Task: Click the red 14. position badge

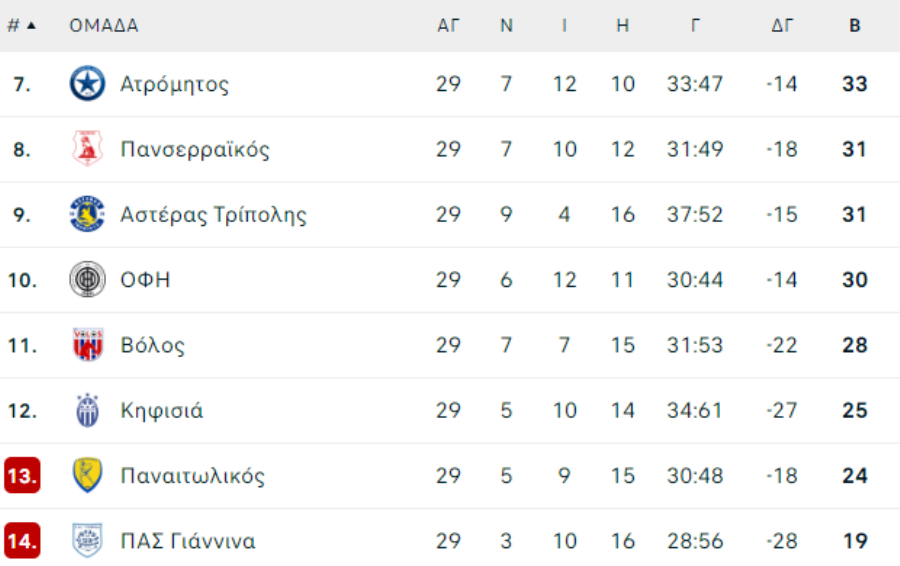Action: [x=22, y=540]
